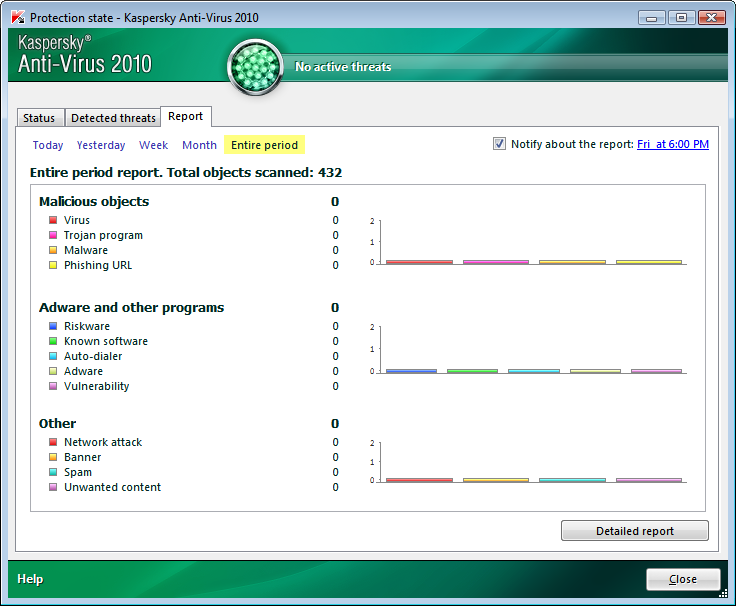This screenshot has height=606, width=736.
Task: Click the purple Vulnerability swatch
Action: [53, 386]
